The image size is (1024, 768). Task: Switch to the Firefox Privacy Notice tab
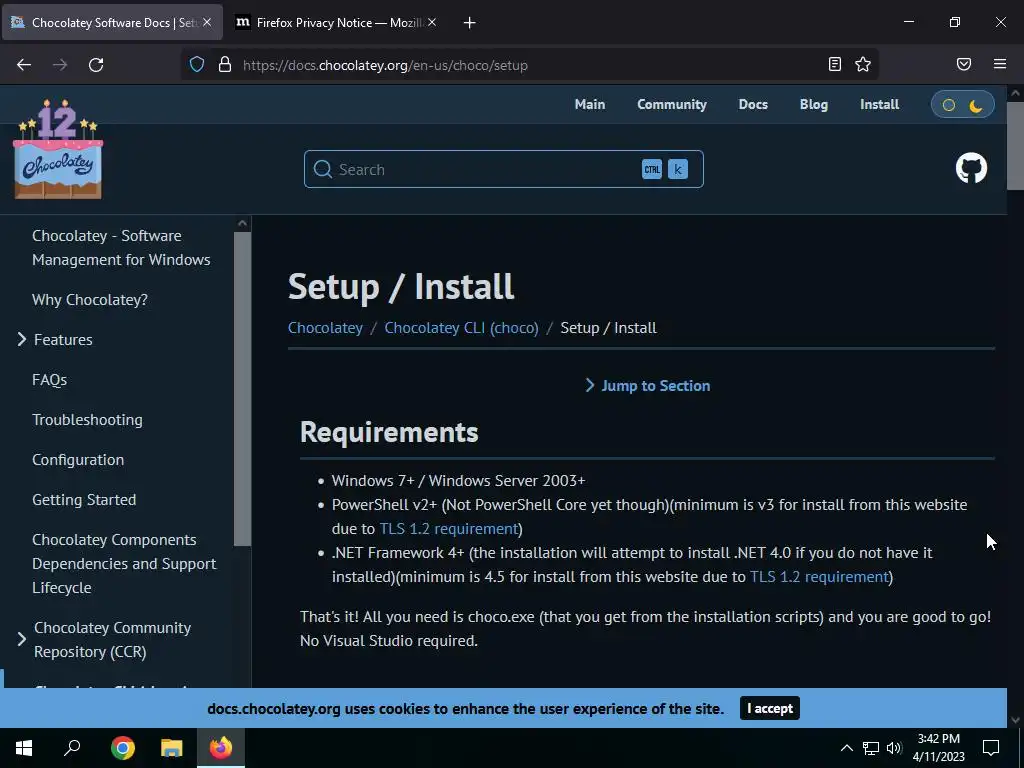tap(337, 22)
